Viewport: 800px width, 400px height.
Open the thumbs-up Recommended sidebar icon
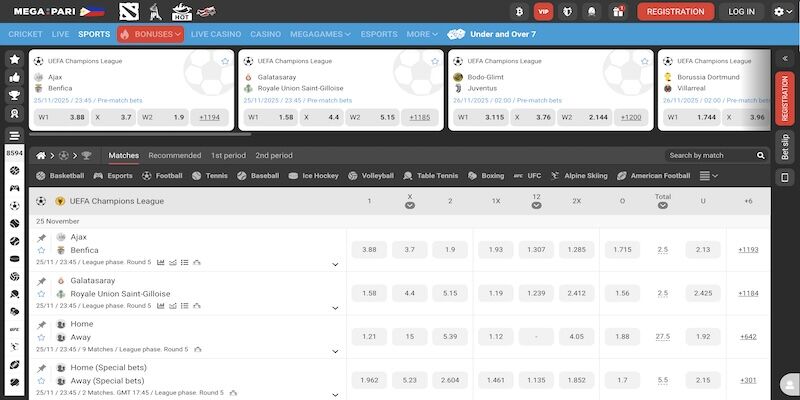tap(15, 78)
